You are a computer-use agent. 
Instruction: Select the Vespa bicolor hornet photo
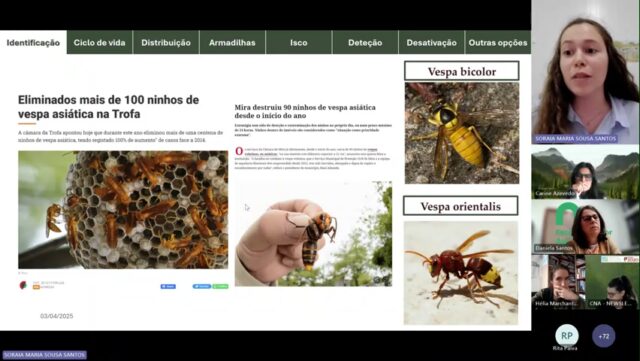[462, 133]
